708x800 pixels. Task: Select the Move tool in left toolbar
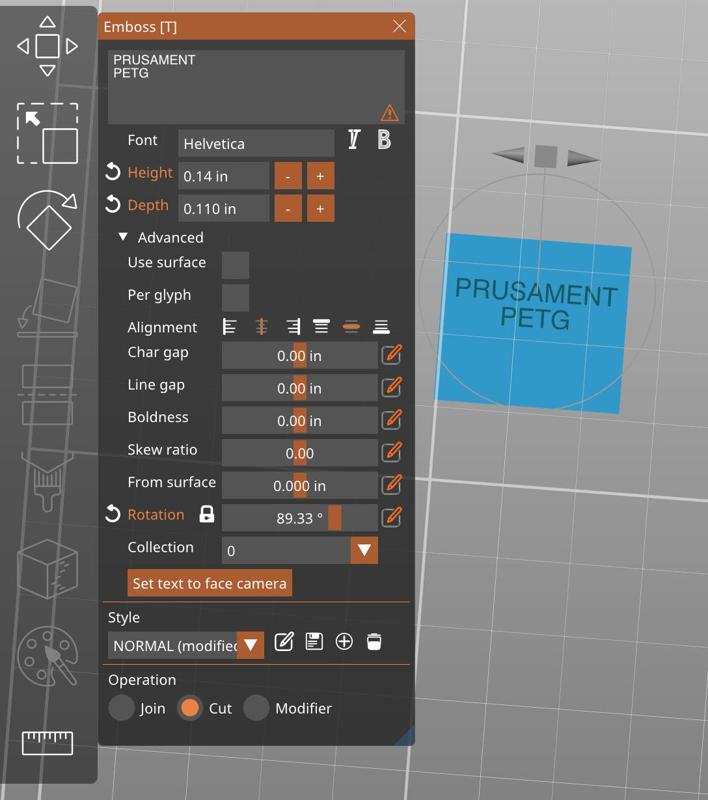(47, 46)
